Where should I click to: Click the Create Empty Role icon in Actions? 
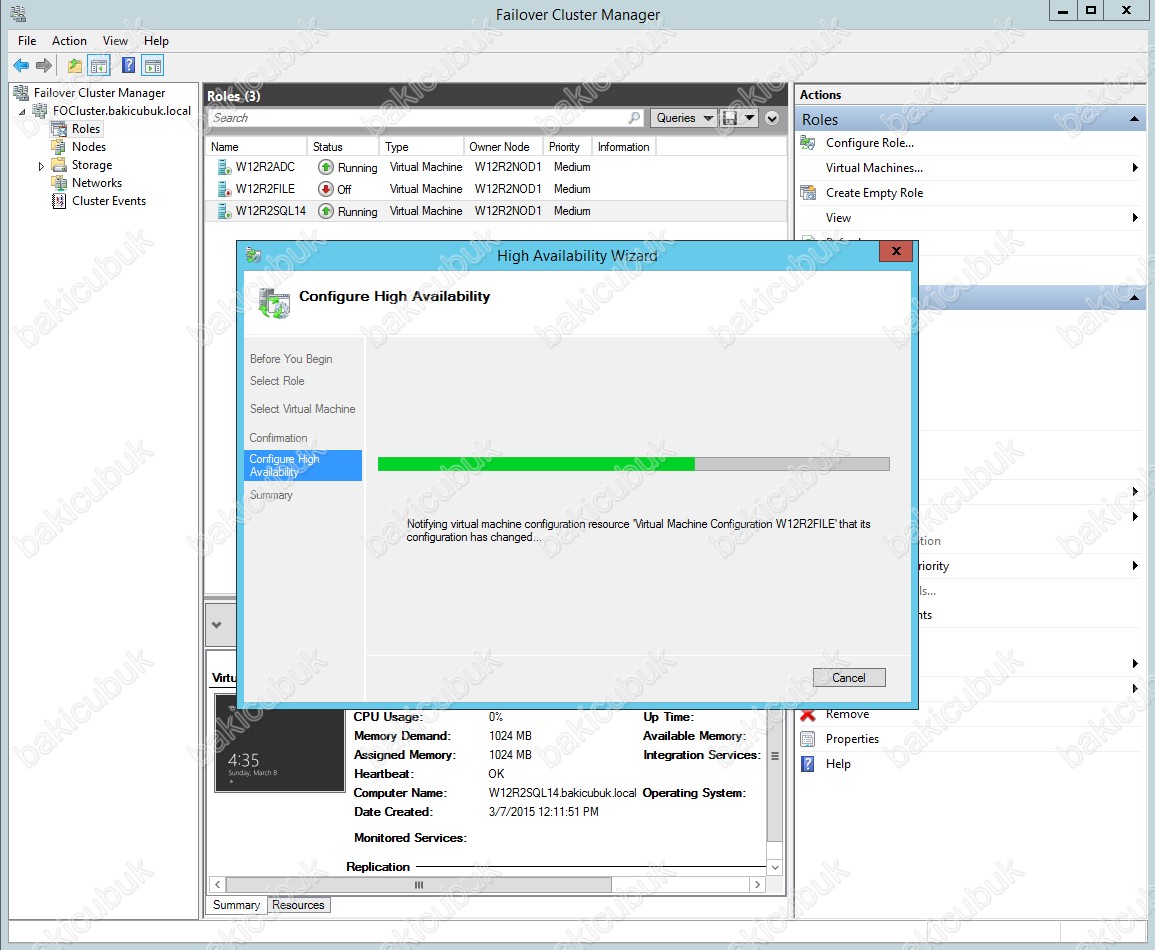[808, 193]
